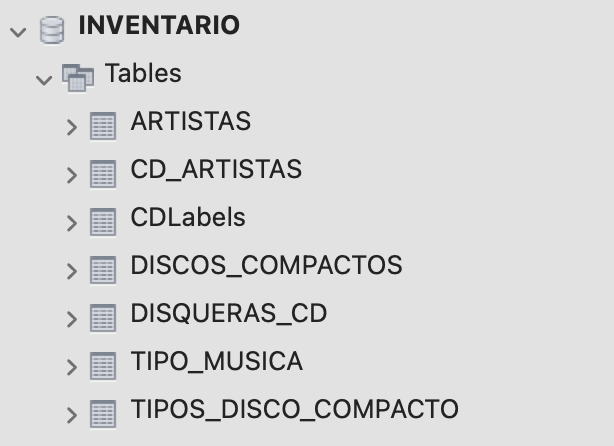Expand the ARTISTAS table chevron
Image resolution: width=614 pixels, height=446 pixels.
pos(71,127)
